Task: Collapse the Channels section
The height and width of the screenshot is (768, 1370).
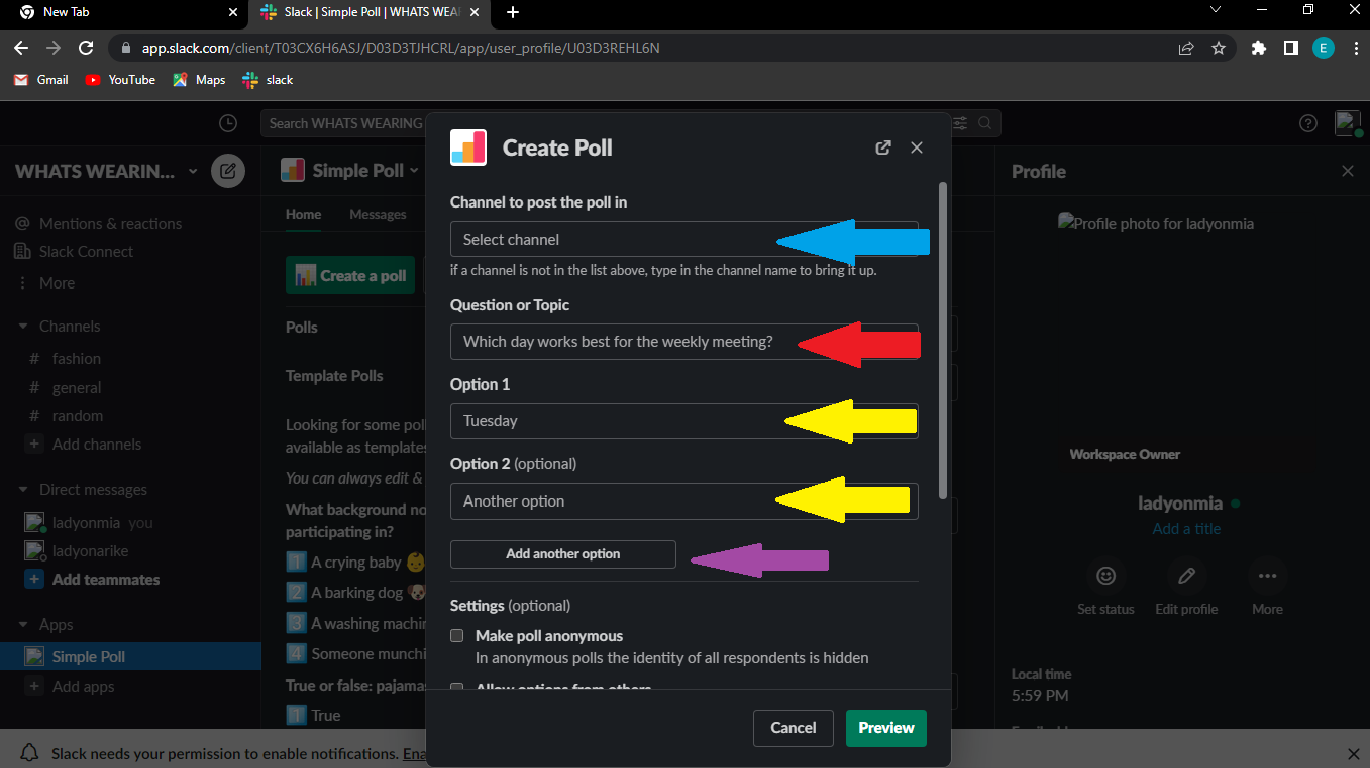Action: 23,326
